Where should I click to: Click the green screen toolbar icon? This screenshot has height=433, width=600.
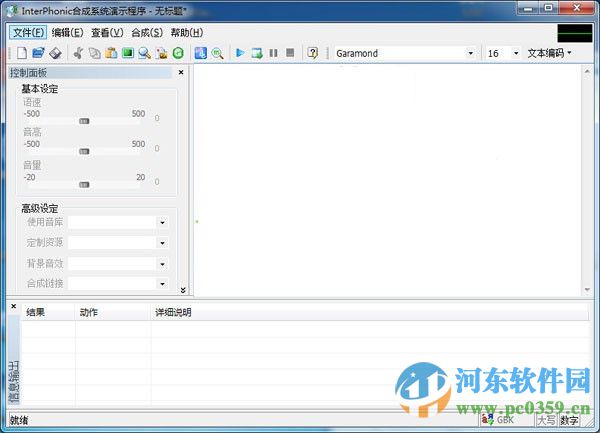click(x=128, y=53)
